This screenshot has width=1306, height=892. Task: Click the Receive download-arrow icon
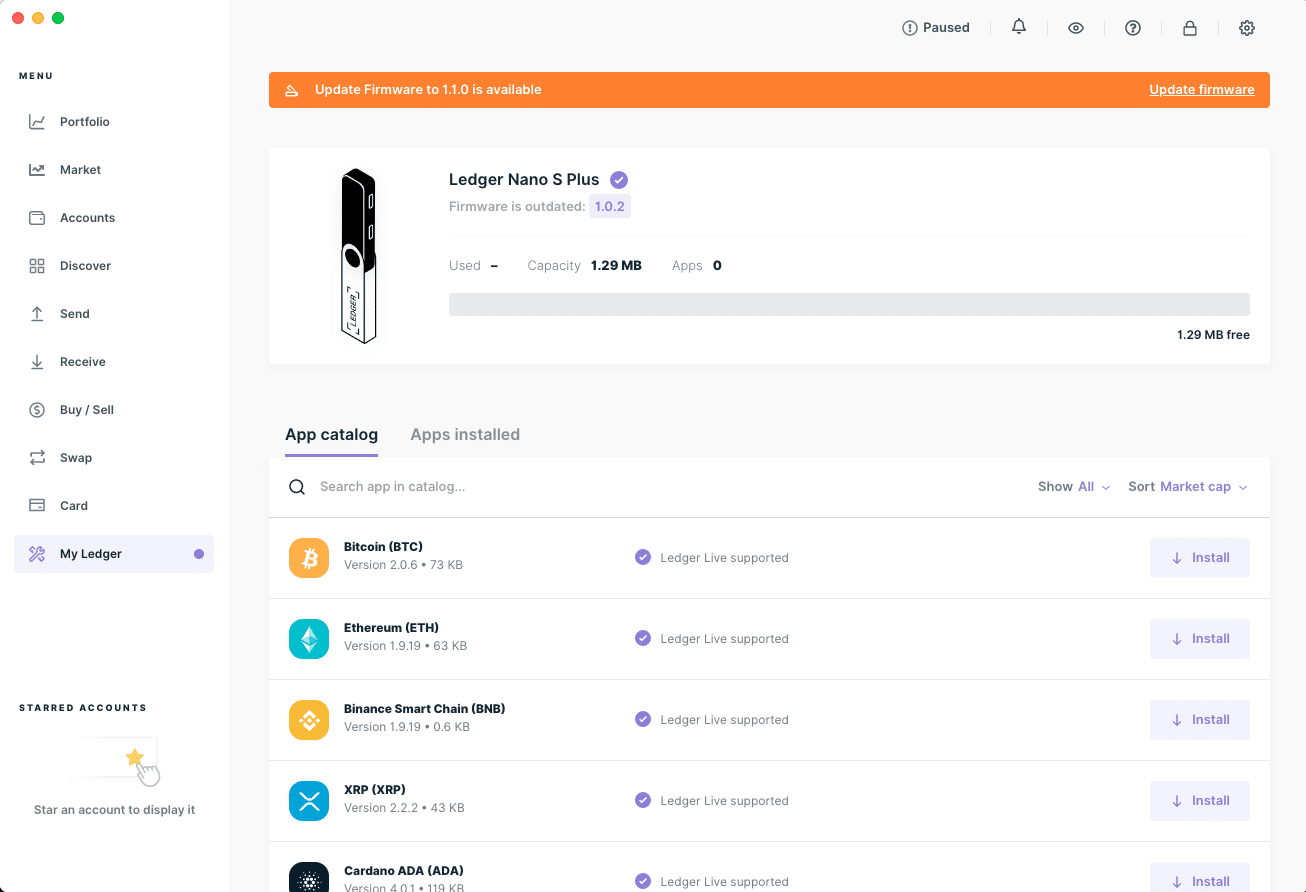[37, 362]
